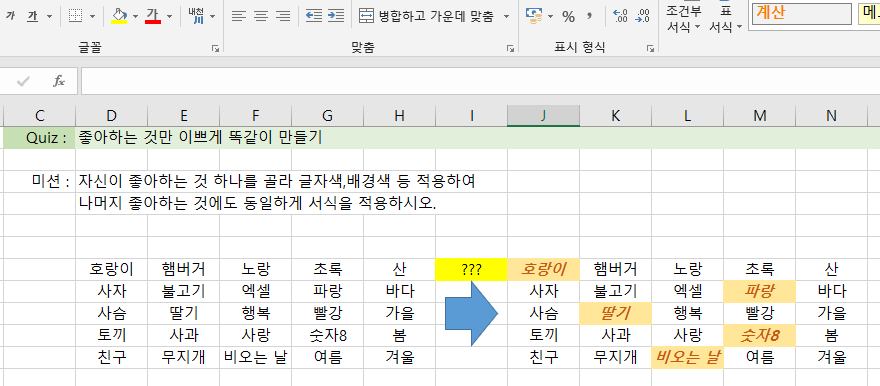Open fill color dropdown arrow

tap(135, 16)
